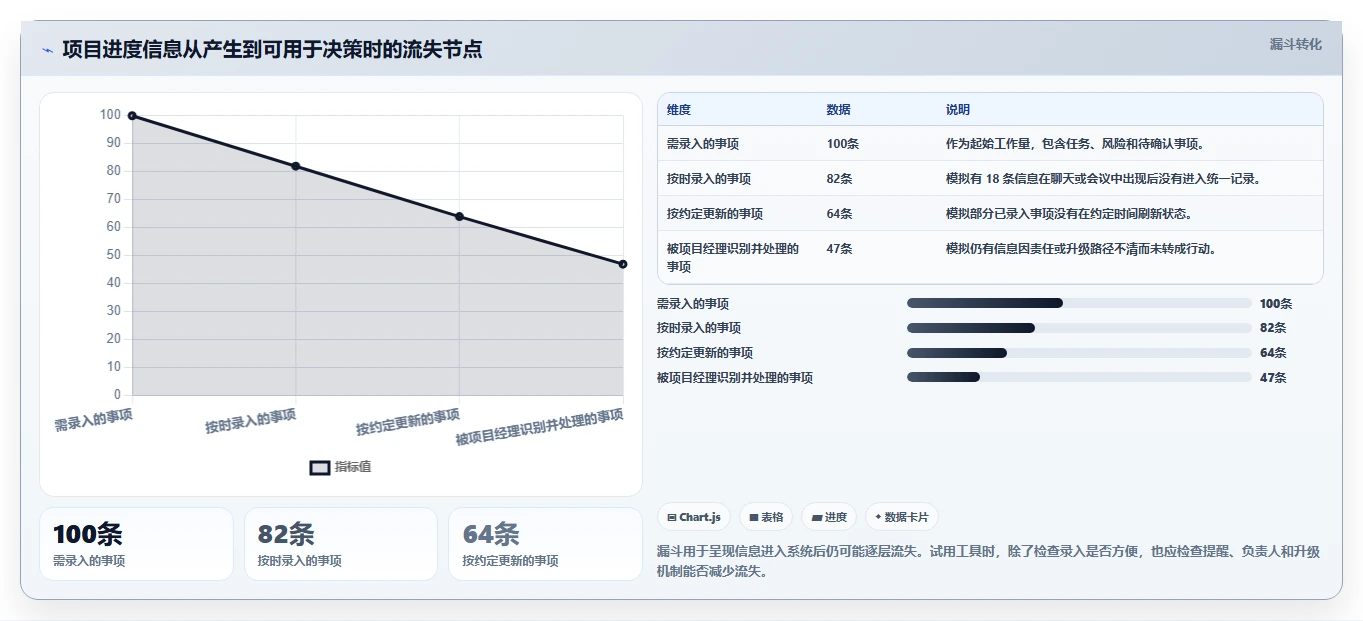Click the chart data point at value 82
This screenshot has width=1363, height=621.
click(296, 166)
